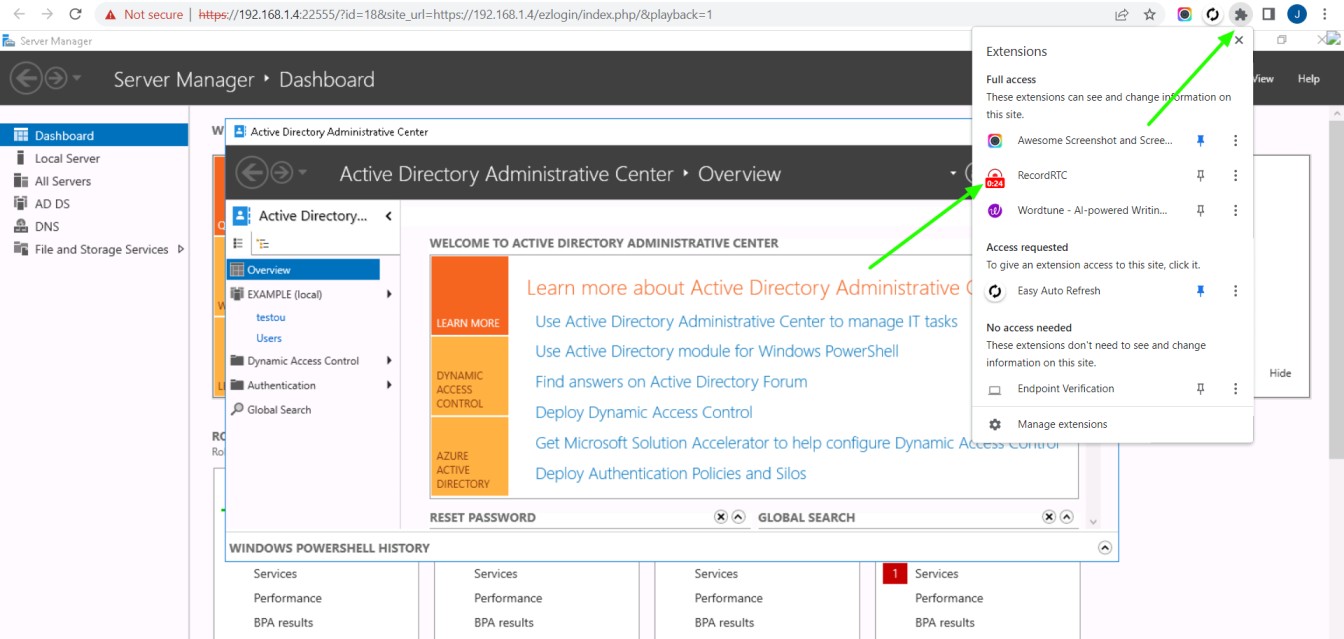Image resolution: width=1344 pixels, height=639 pixels.
Task: Pin Endpoint Verification to the toolbar
Action: tap(1201, 389)
